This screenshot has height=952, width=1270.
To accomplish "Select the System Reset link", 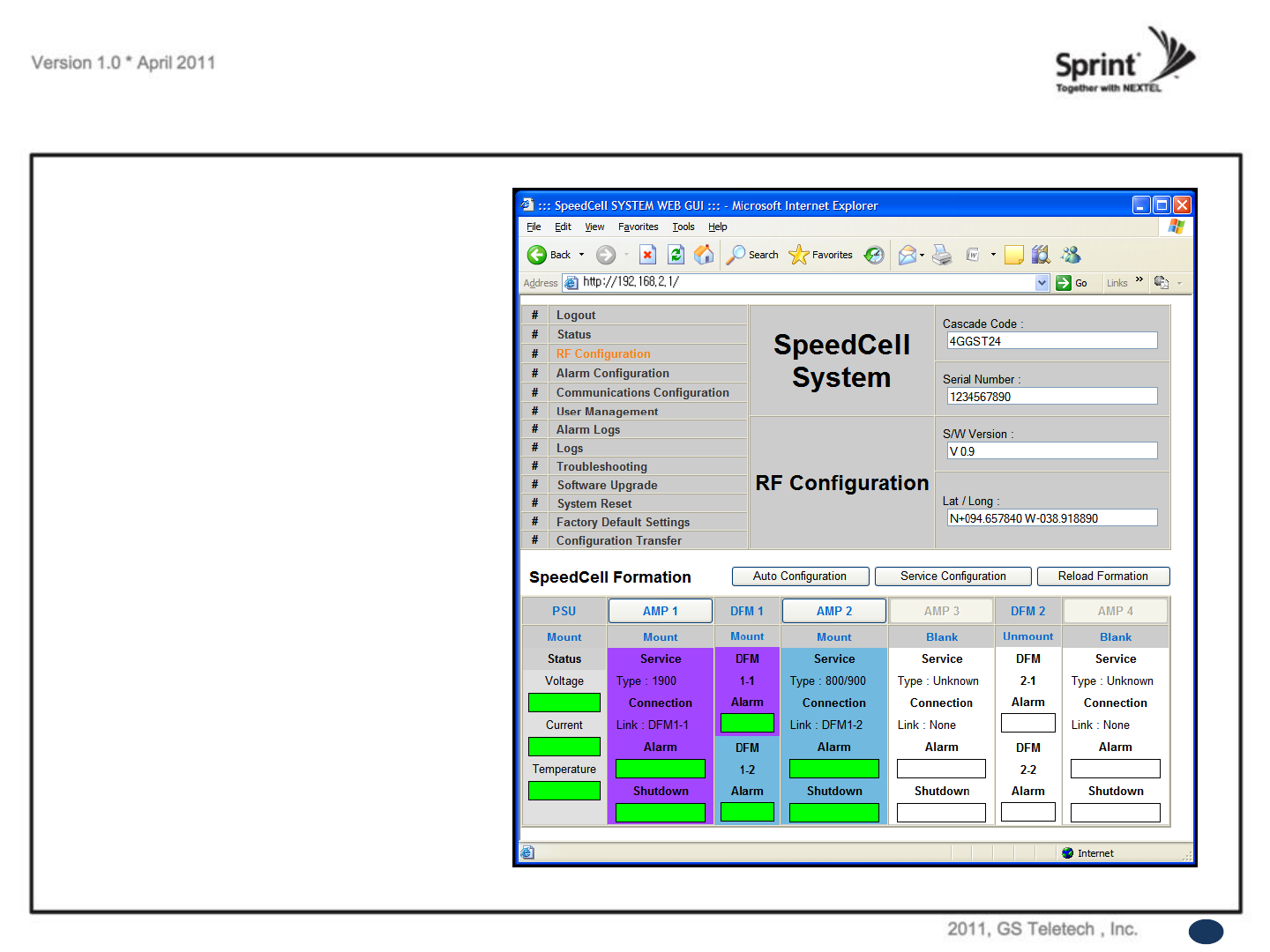I will point(594,504).
